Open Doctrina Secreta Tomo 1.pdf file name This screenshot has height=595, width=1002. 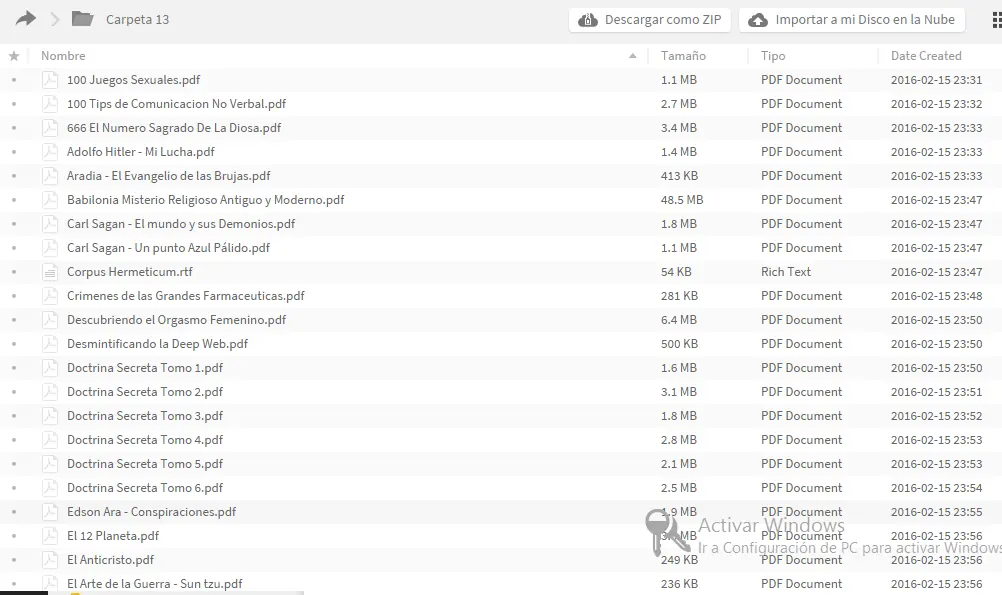(x=145, y=368)
